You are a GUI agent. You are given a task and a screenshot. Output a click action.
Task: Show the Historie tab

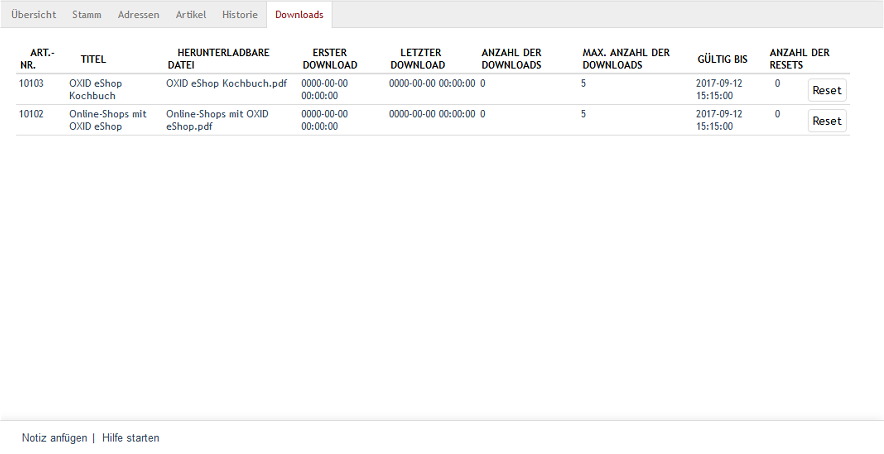[x=239, y=15]
